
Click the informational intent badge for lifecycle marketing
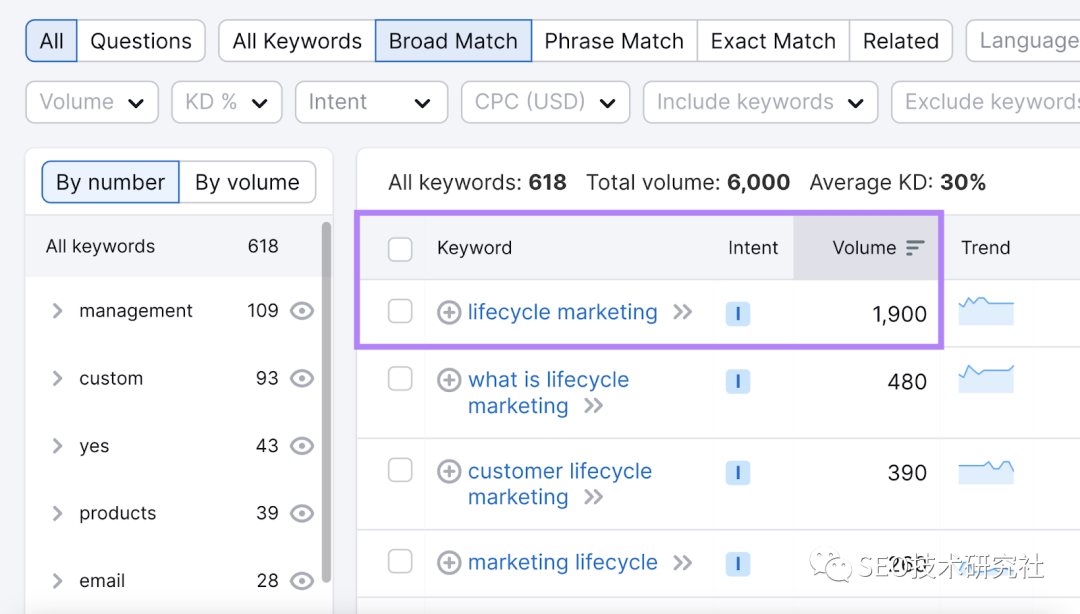pos(737,313)
